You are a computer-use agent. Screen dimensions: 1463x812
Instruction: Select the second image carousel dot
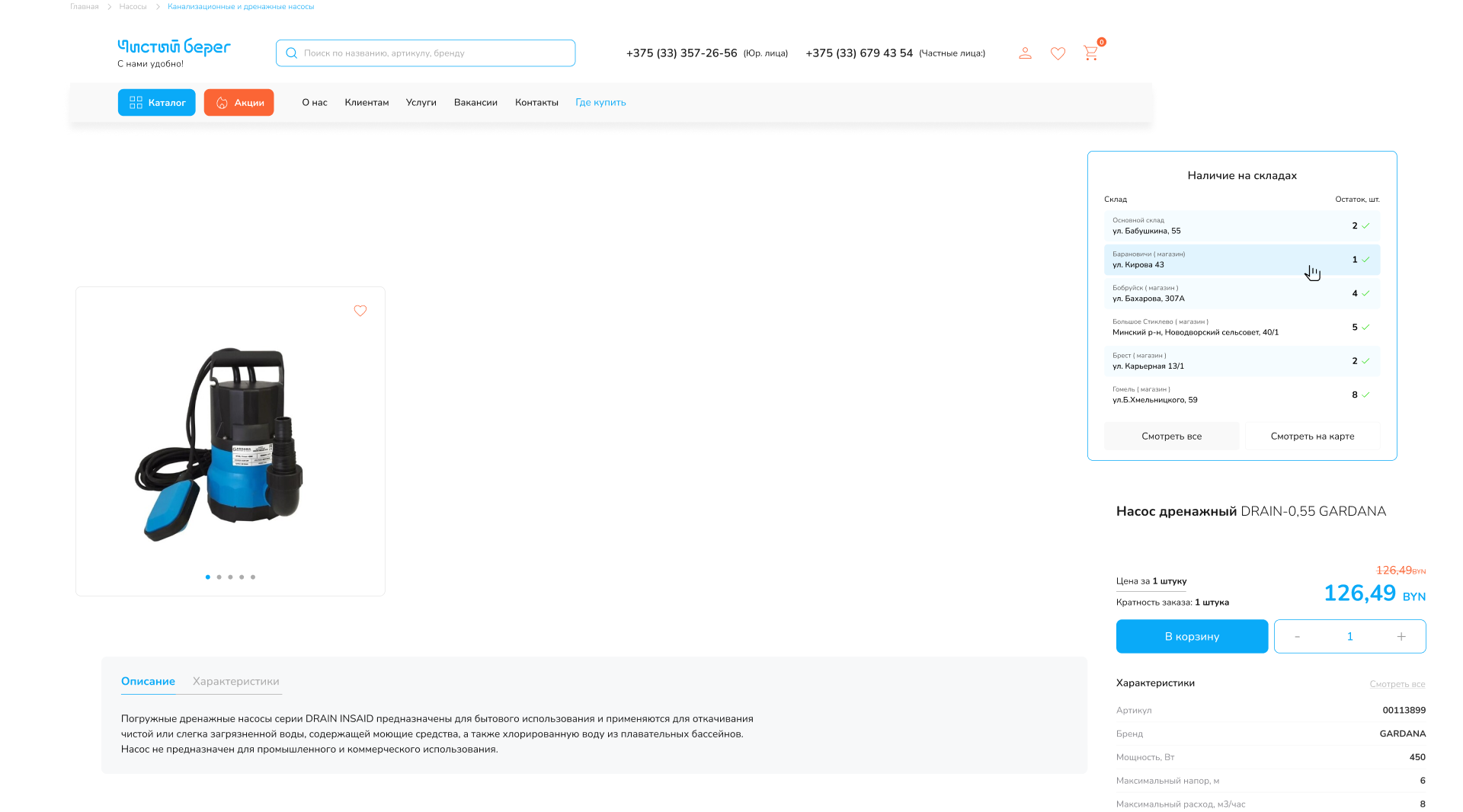[219, 577]
